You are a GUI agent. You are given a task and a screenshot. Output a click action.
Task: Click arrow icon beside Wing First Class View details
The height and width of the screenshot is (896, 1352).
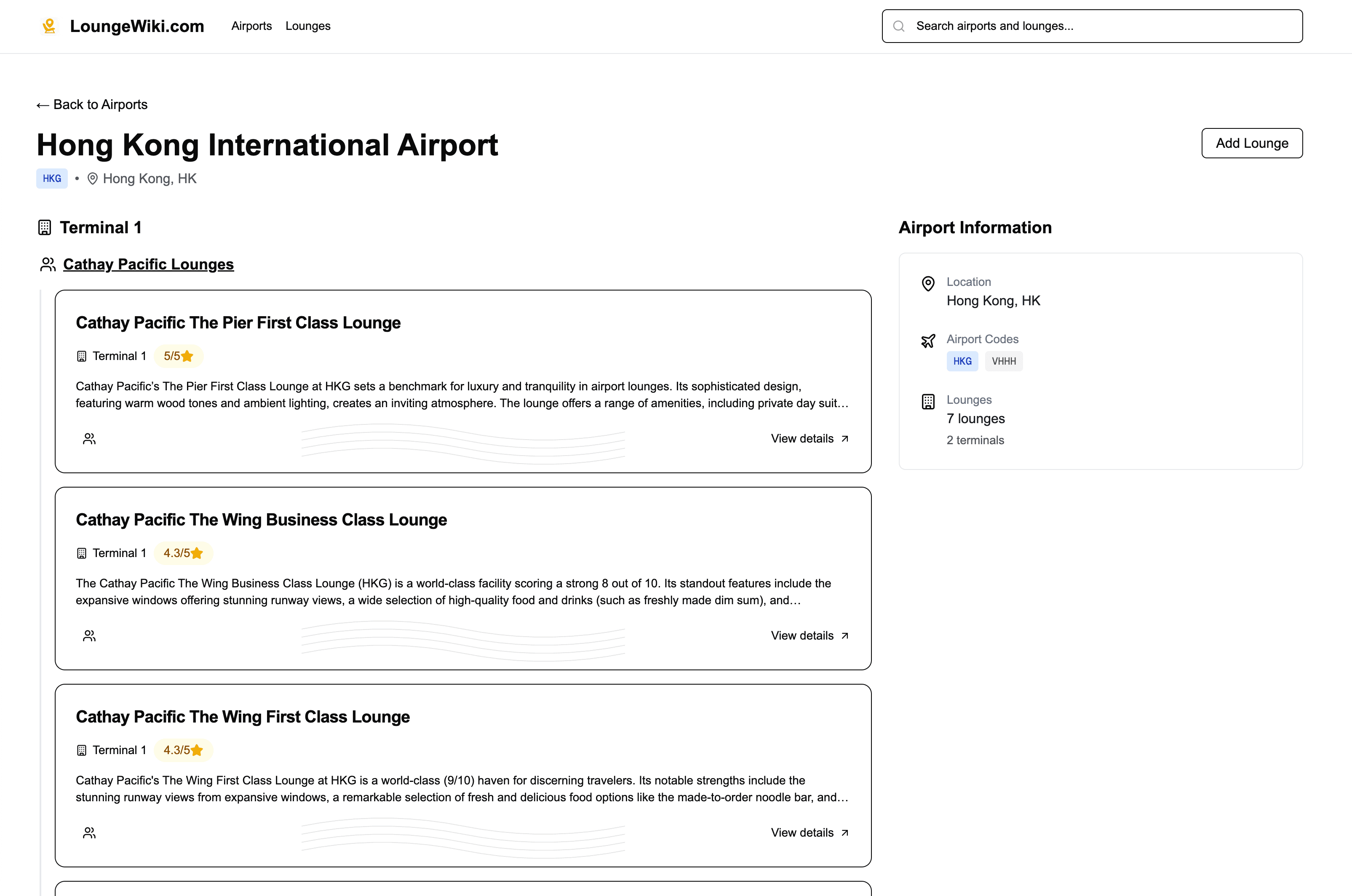pos(844,833)
